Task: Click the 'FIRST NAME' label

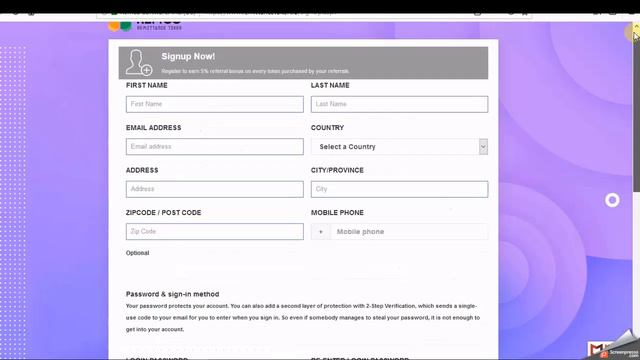Action: (147, 85)
